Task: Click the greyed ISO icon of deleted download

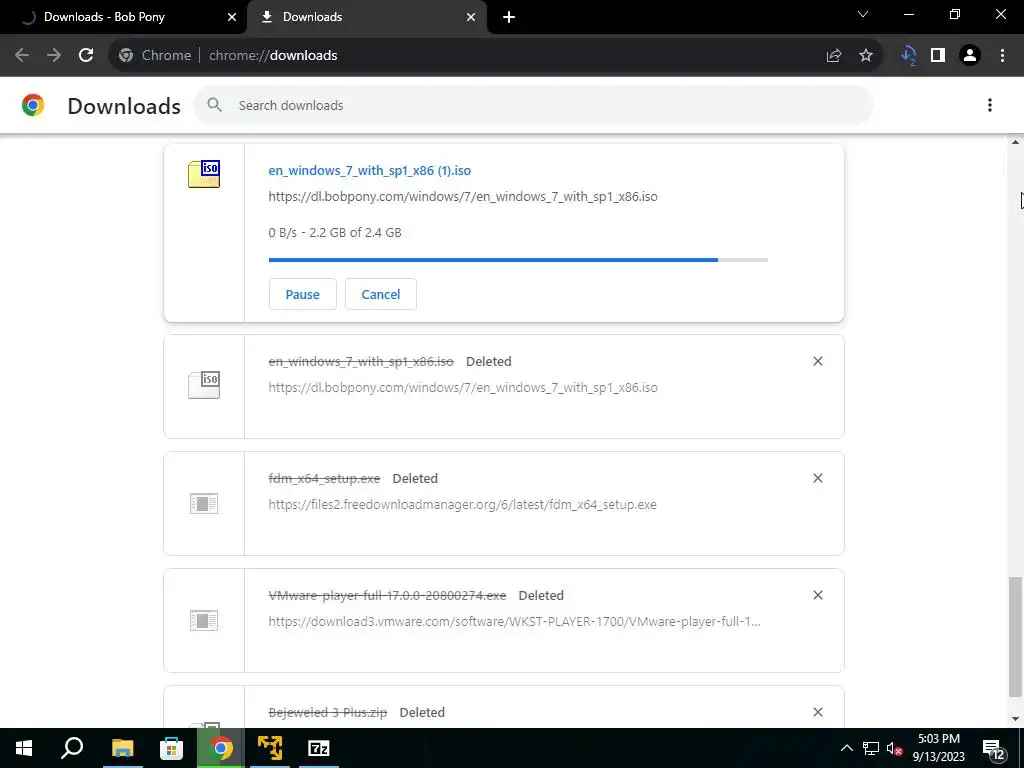Action: [x=204, y=385]
